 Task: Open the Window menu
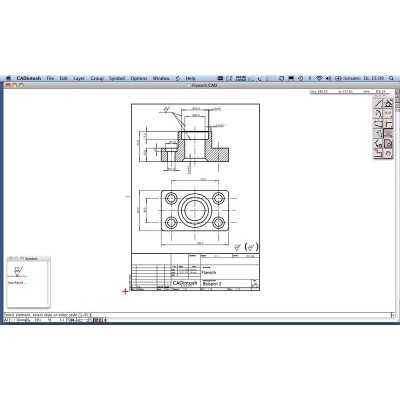(x=161, y=78)
